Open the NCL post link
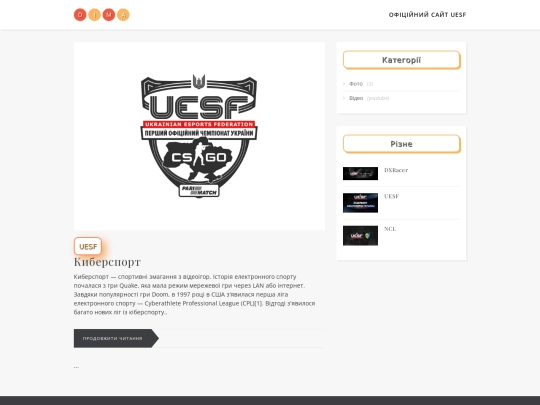The height and width of the screenshot is (405, 540). (x=390, y=229)
